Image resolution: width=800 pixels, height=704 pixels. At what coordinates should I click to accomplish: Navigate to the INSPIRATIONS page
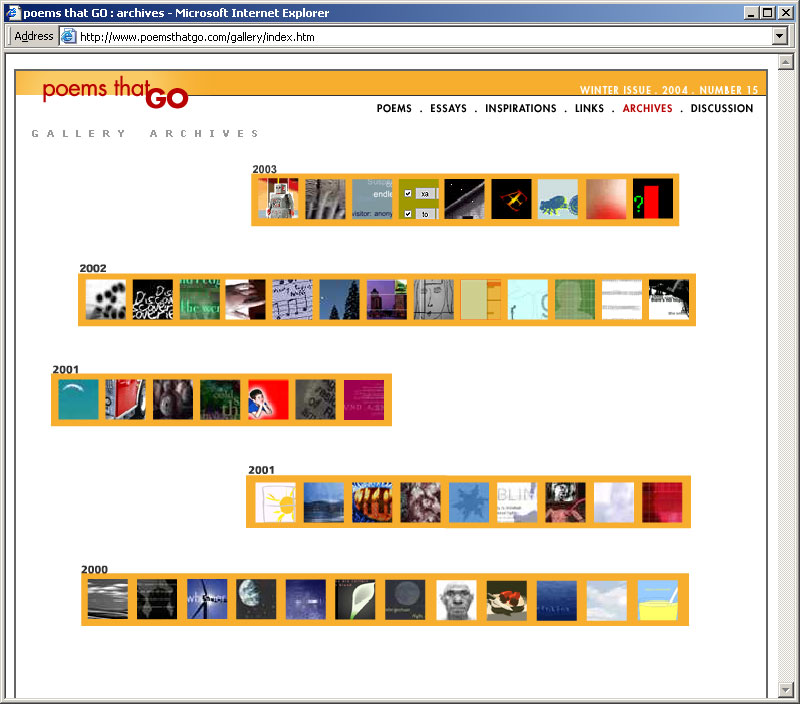pyautogui.click(x=520, y=108)
